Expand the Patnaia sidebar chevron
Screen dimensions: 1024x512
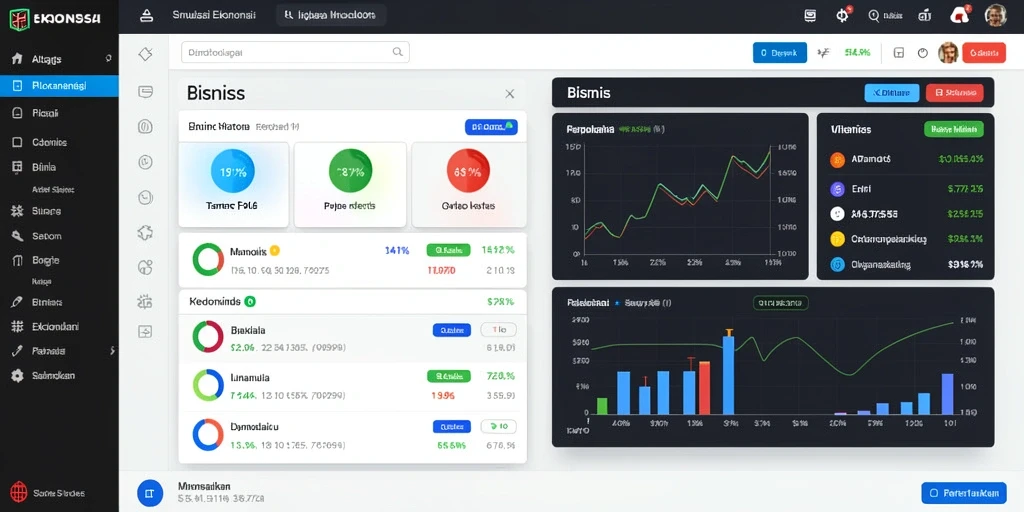click(x=112, y=351)
